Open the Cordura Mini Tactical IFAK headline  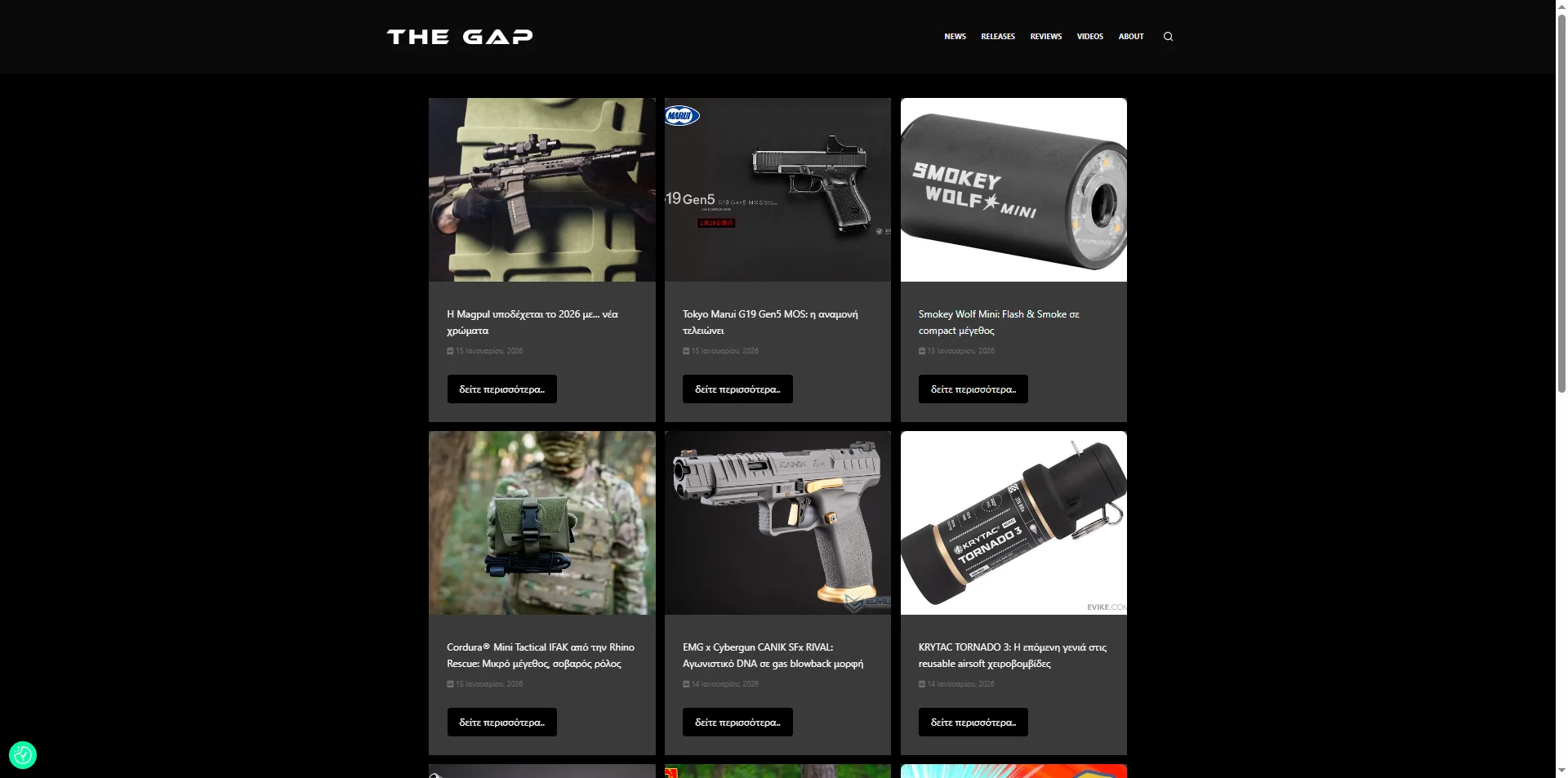click(x=541, y=656)
